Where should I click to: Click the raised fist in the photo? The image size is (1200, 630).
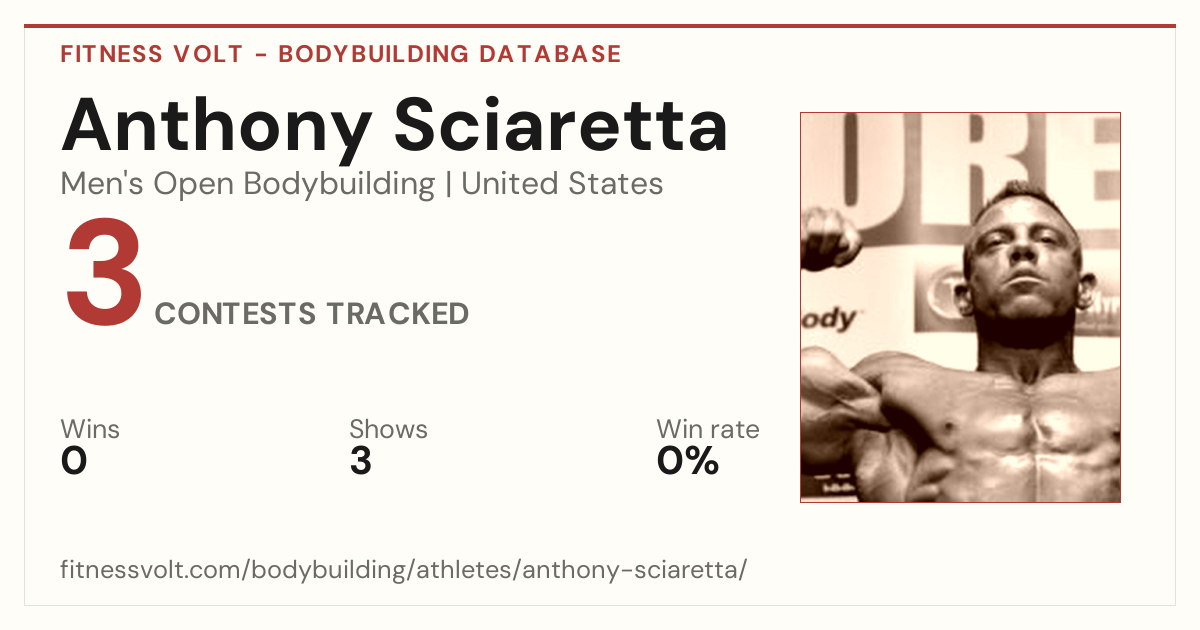click(x=830, y=240)
